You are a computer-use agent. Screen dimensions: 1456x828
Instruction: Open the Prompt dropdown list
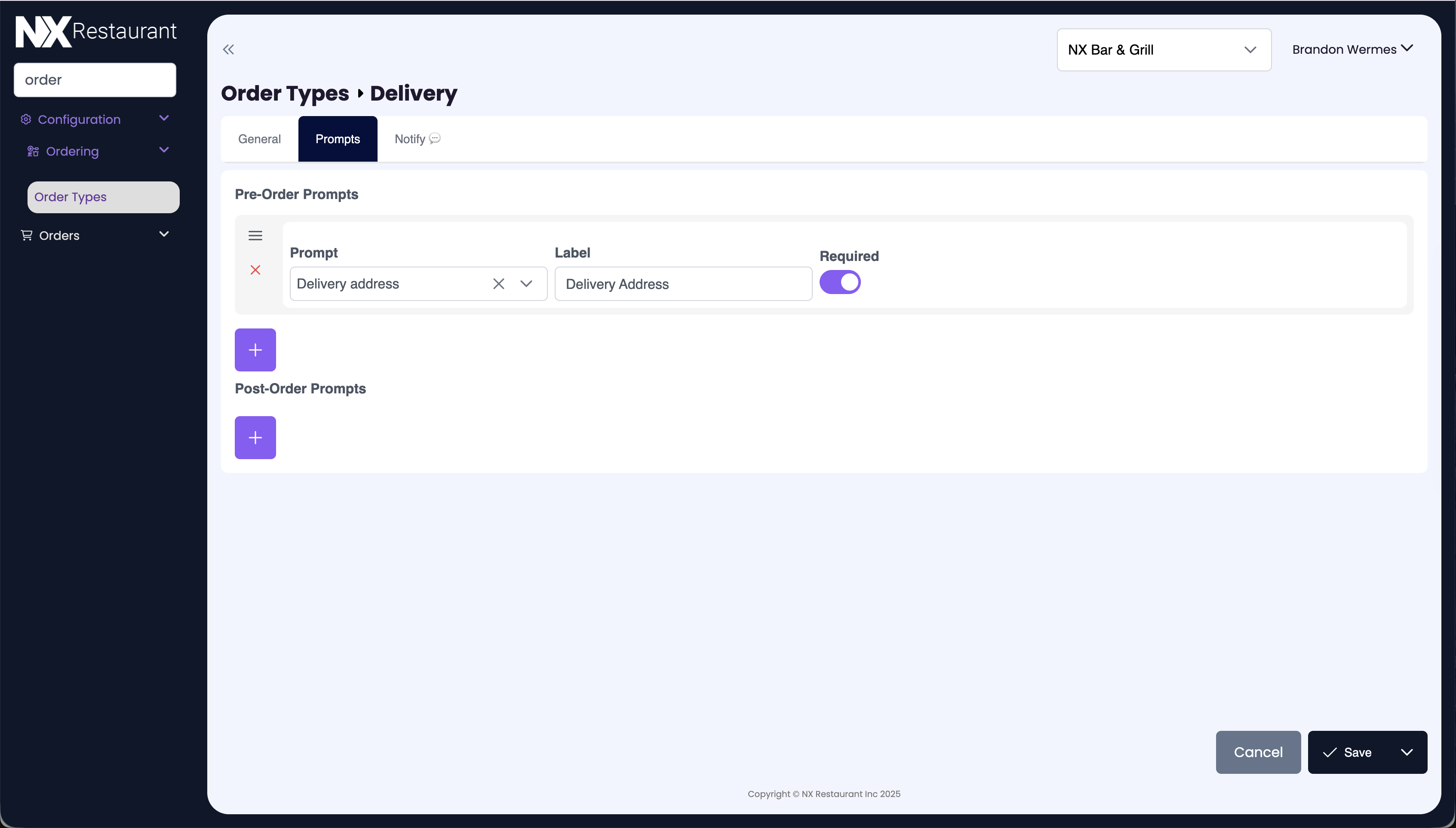tap(526, 284)
